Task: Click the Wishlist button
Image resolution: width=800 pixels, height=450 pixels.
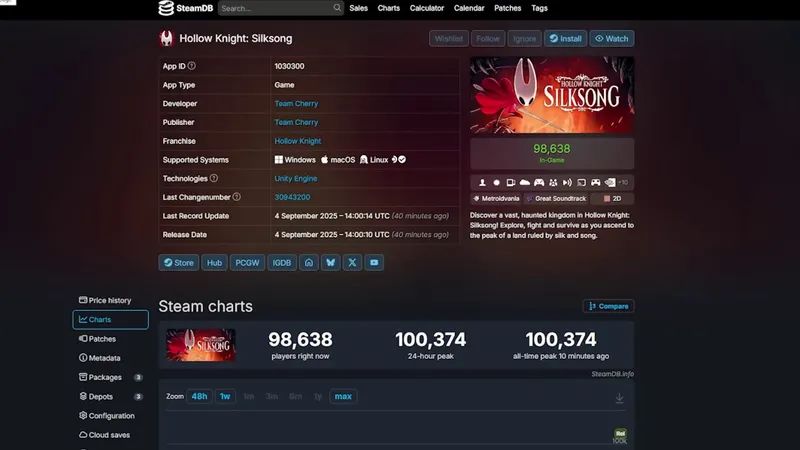Action: click(x=449, y=38)
